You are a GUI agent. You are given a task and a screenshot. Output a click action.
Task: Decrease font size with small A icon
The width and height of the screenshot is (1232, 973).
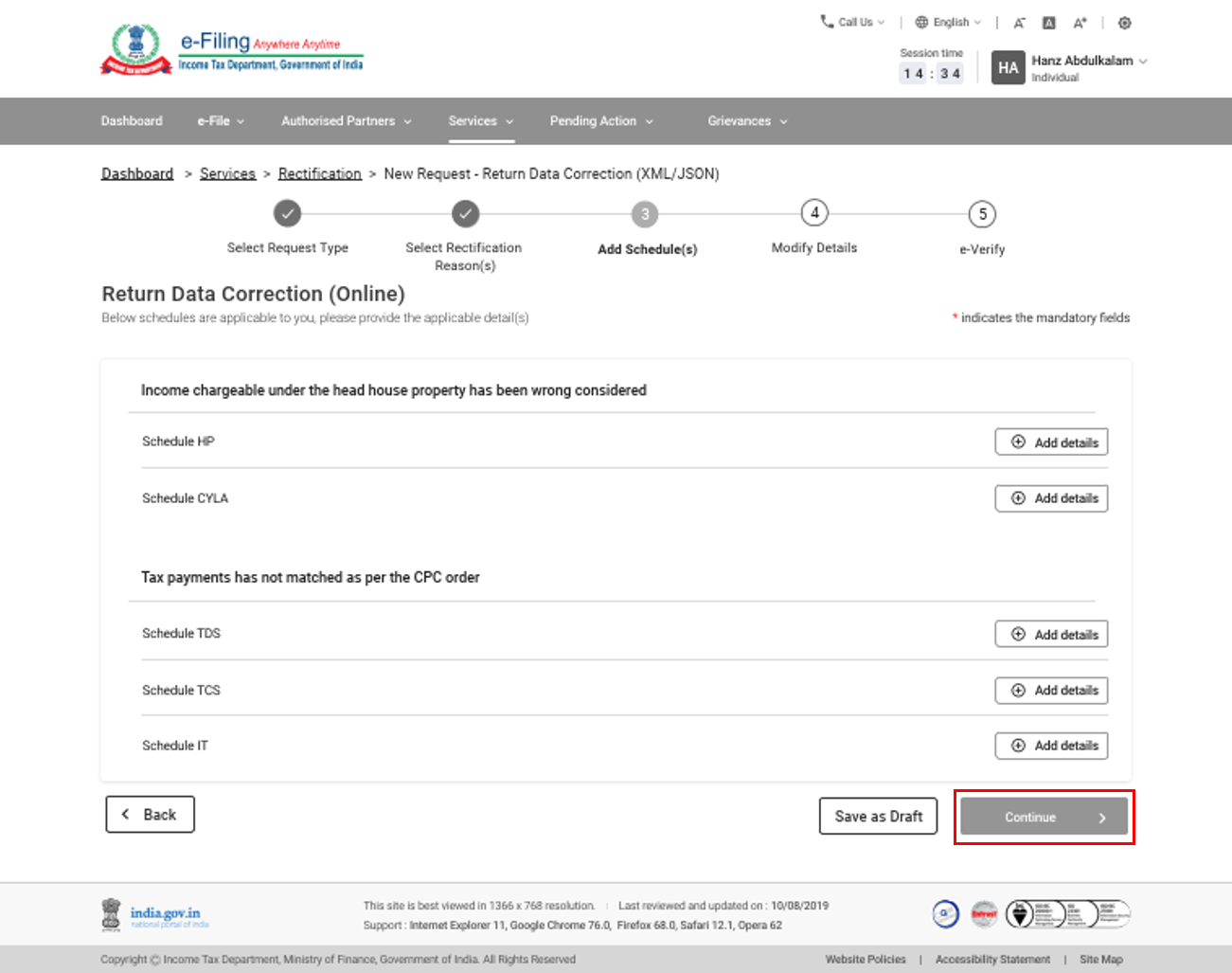1019,23
